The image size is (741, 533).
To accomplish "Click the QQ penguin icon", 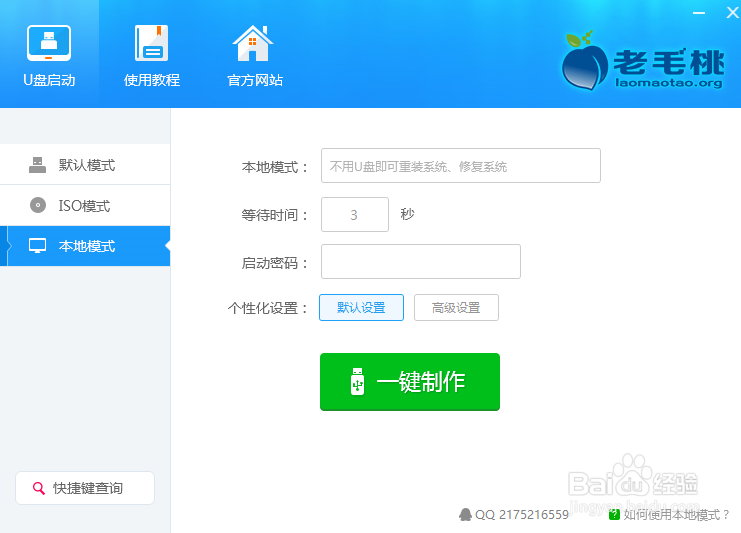I will tap(465, 515).
